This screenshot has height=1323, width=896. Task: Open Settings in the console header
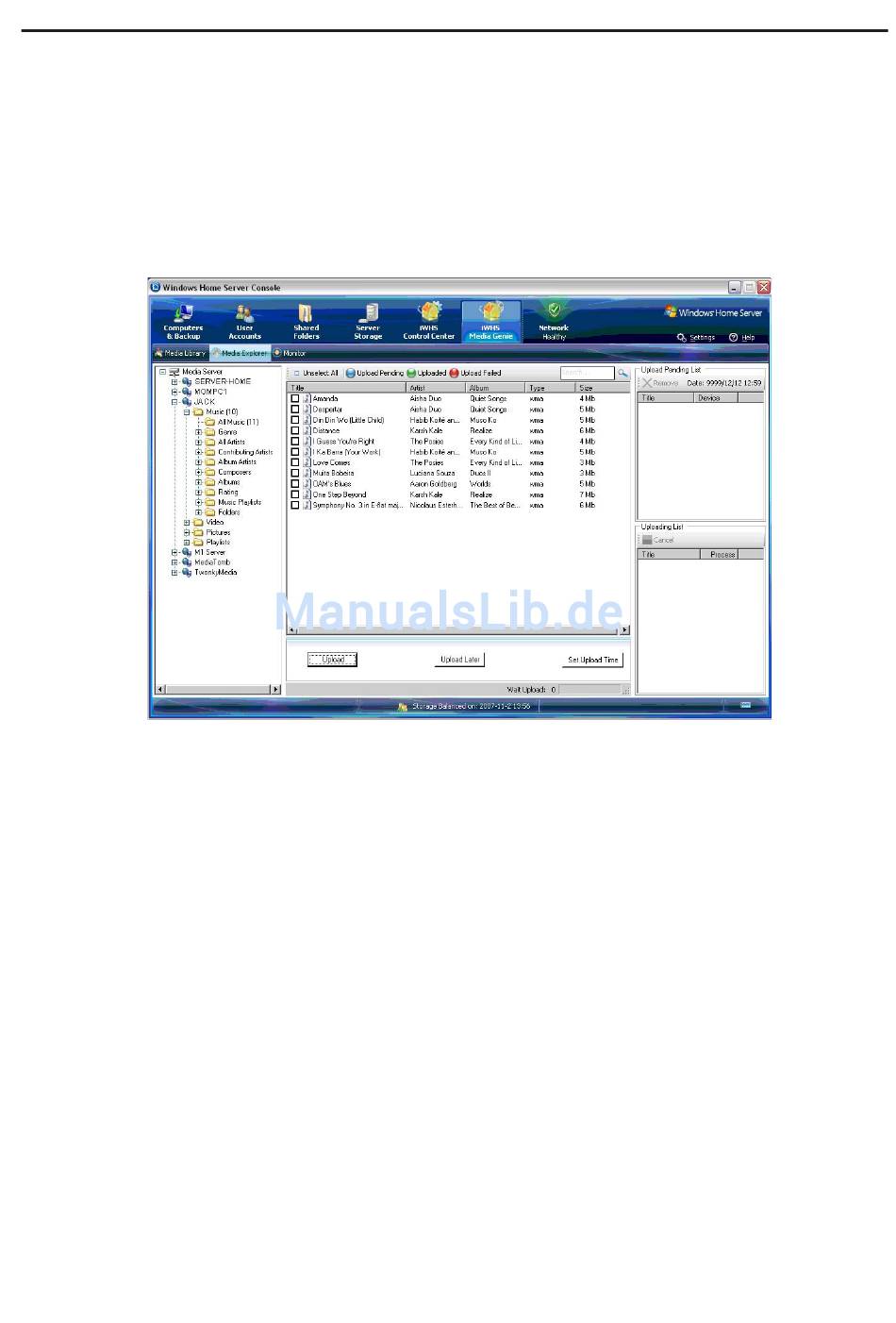pyautogui.click(x=696, y=337)
